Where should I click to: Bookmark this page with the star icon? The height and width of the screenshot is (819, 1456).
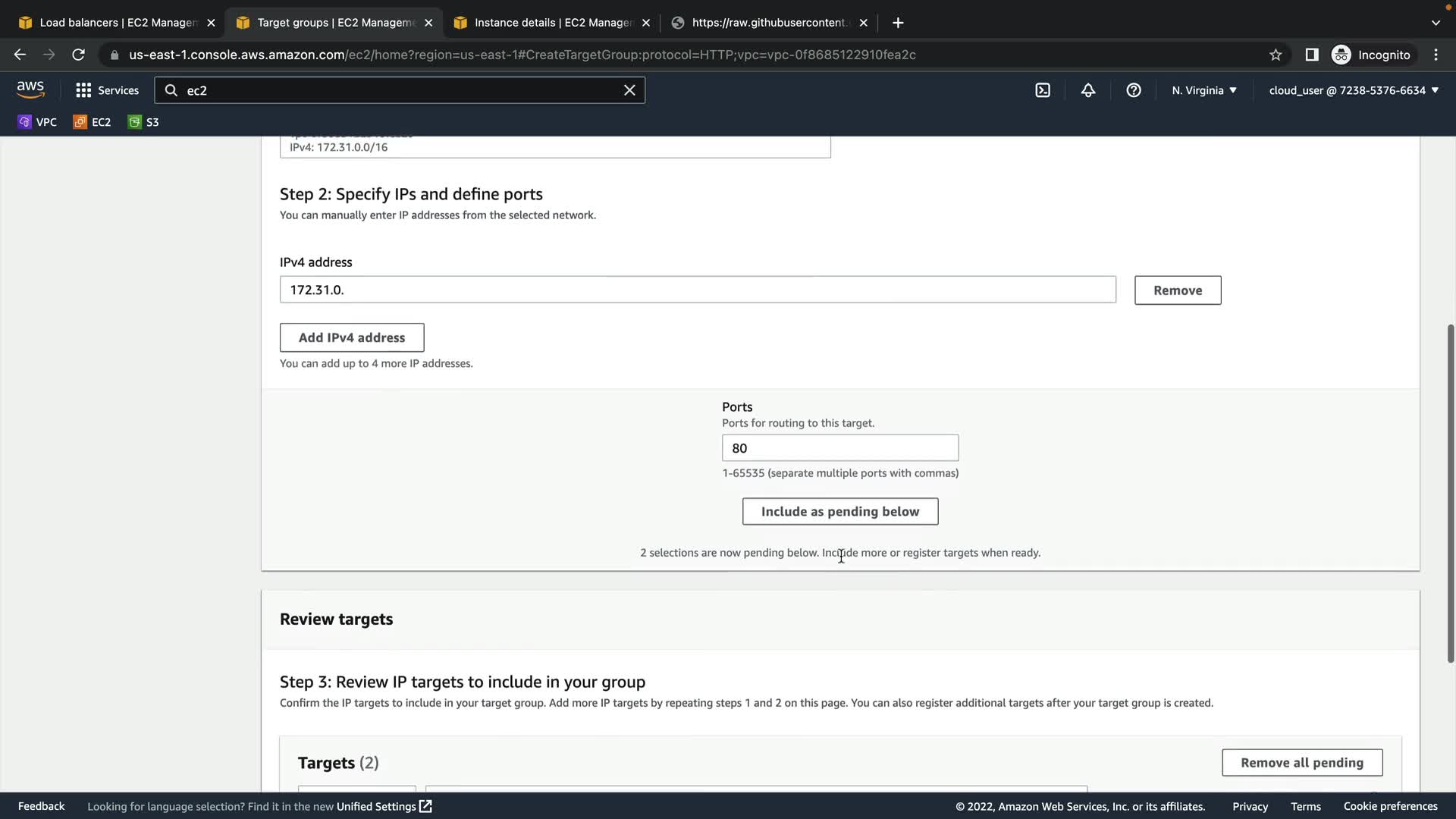click(1276, 55)
